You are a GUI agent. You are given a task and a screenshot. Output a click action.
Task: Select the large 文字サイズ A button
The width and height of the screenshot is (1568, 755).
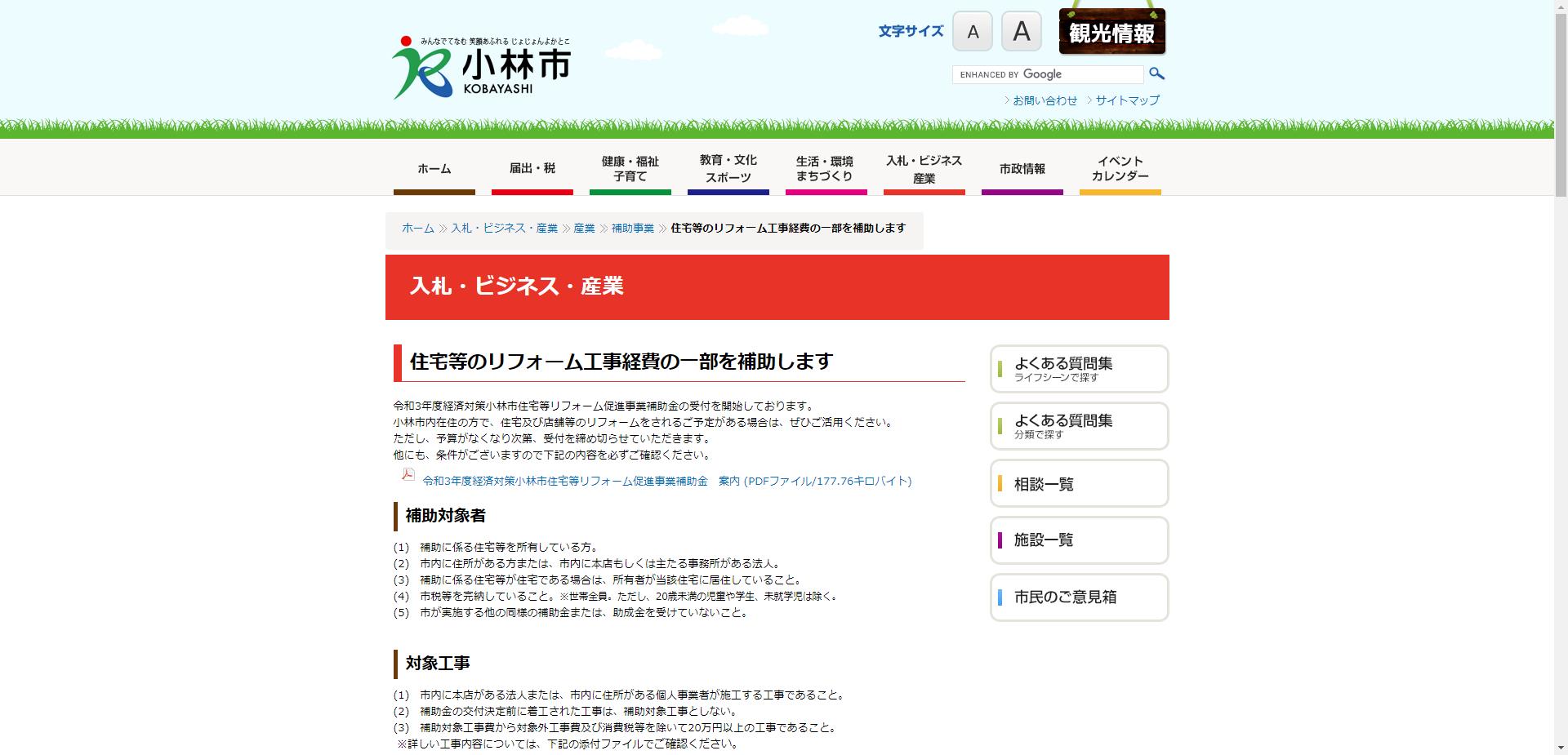(1021, 32)
